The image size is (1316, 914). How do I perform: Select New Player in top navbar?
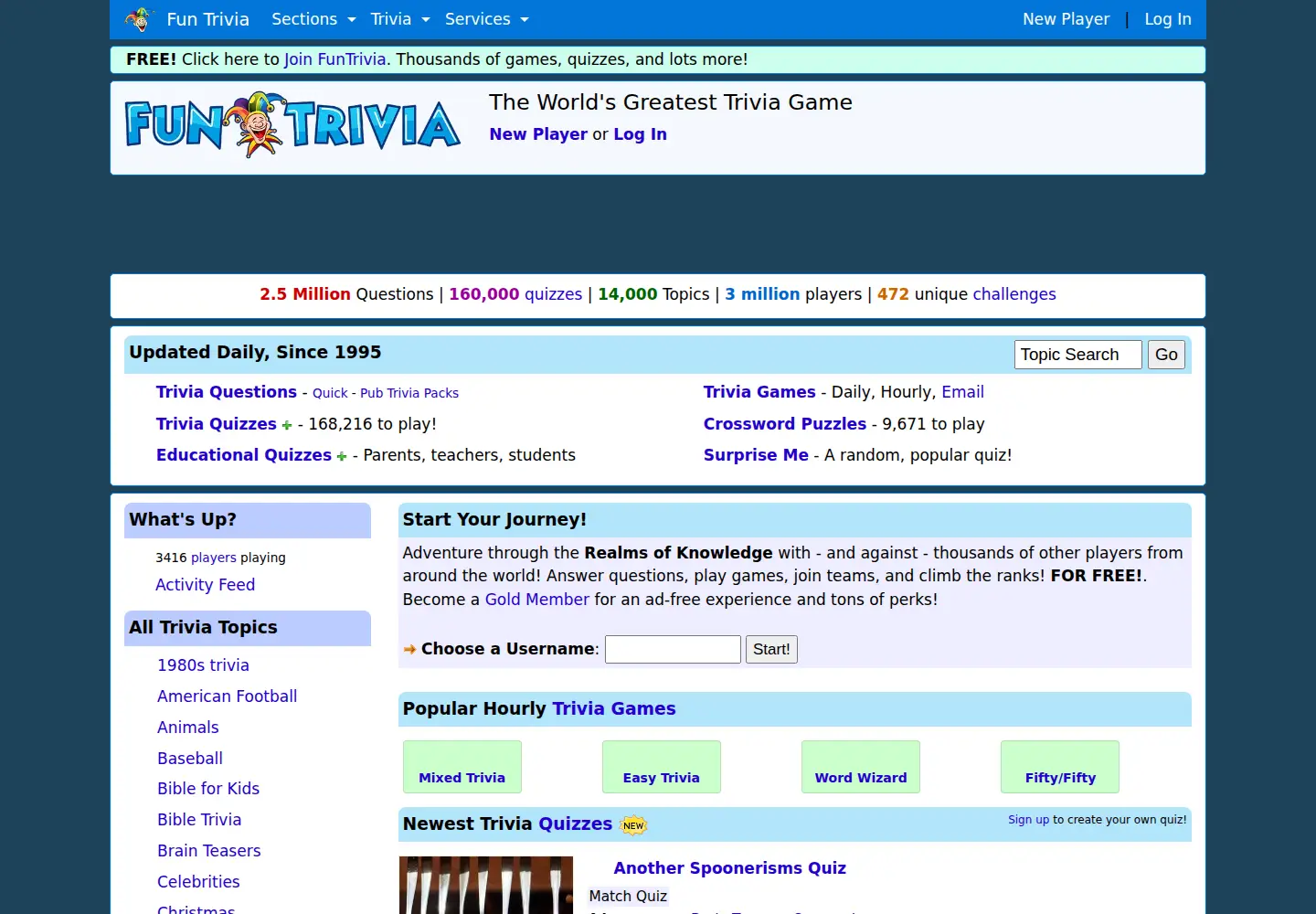tap(1066, 19)
